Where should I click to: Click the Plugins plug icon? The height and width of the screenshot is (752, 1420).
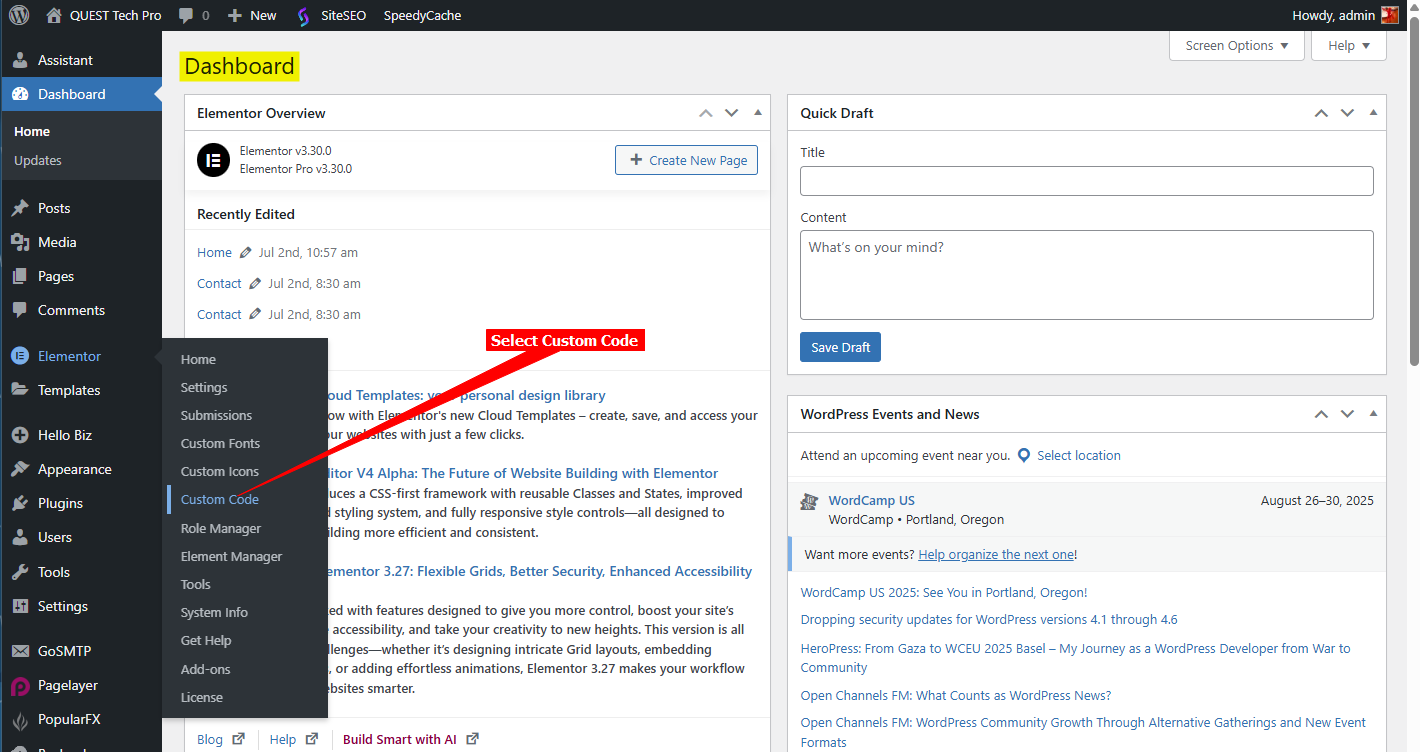20,503
